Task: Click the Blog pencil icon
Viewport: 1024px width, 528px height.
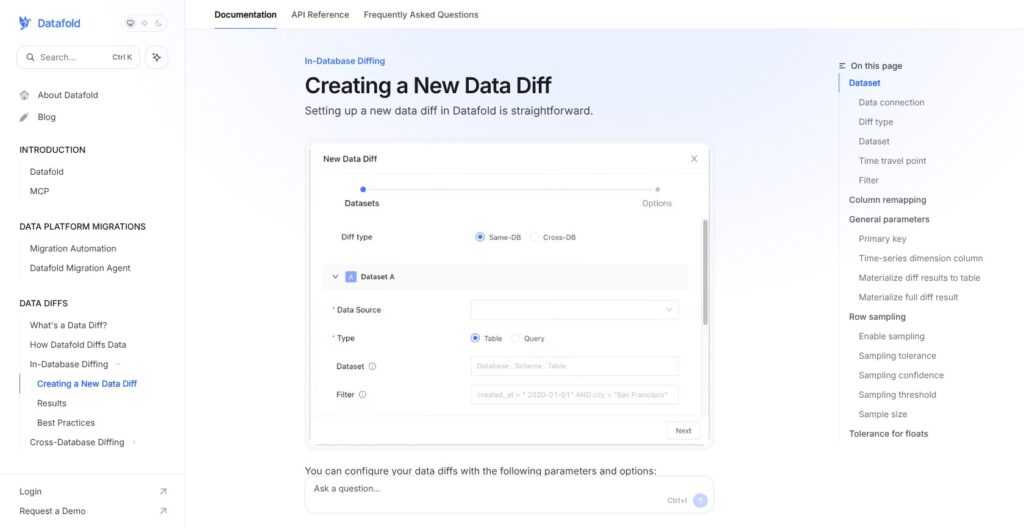Action: pyautogui.click(x=24, y=117)
